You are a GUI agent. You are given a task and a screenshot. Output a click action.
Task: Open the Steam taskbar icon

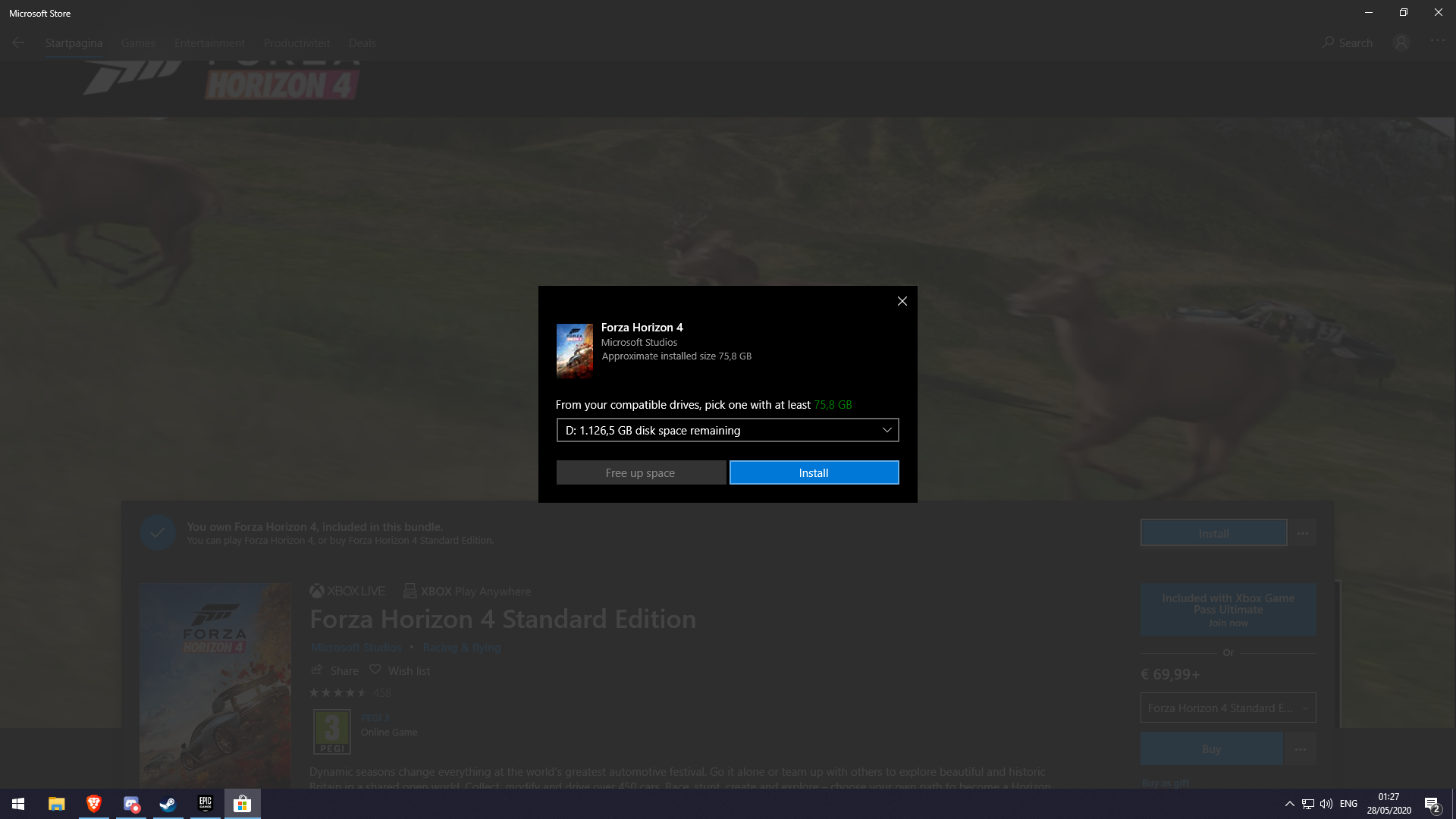point(168,804)
